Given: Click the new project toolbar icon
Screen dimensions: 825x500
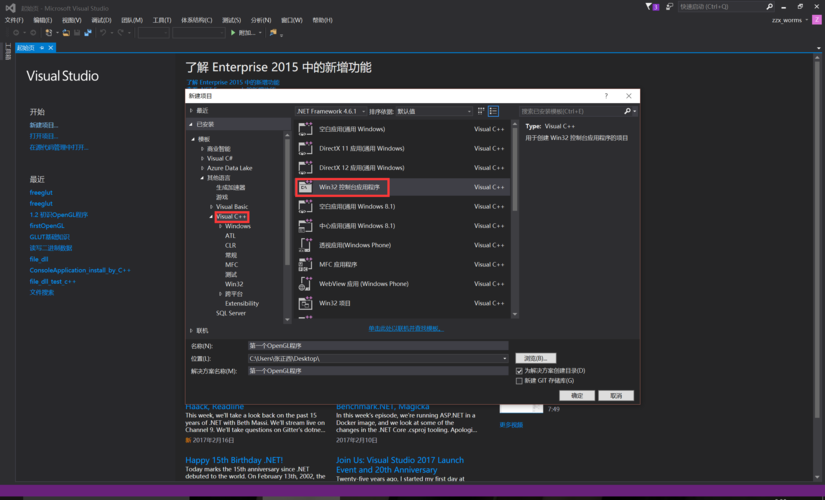Looking at the screenshot, I should 48,33.
